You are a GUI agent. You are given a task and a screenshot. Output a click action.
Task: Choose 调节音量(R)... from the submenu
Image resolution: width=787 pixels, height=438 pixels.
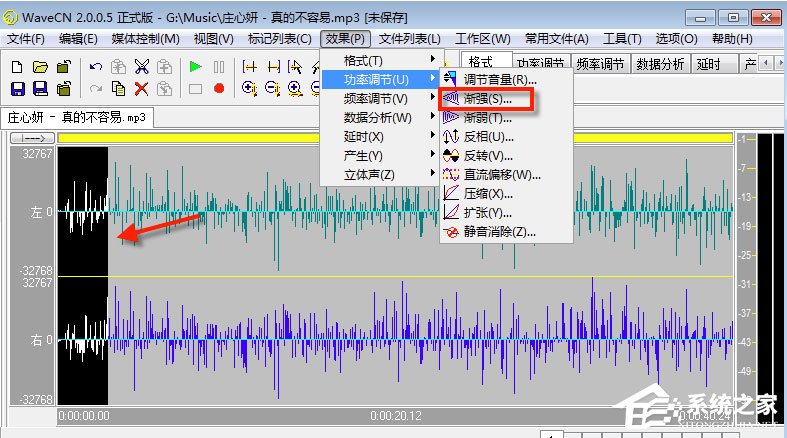tap(500, 80)
